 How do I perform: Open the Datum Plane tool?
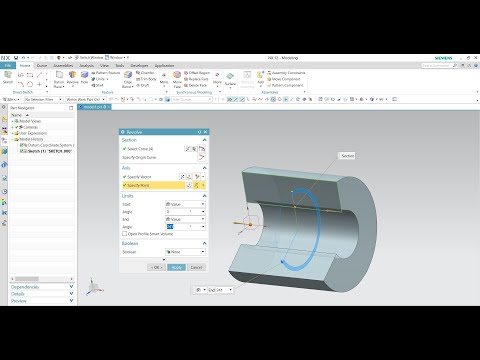[59, 79]
